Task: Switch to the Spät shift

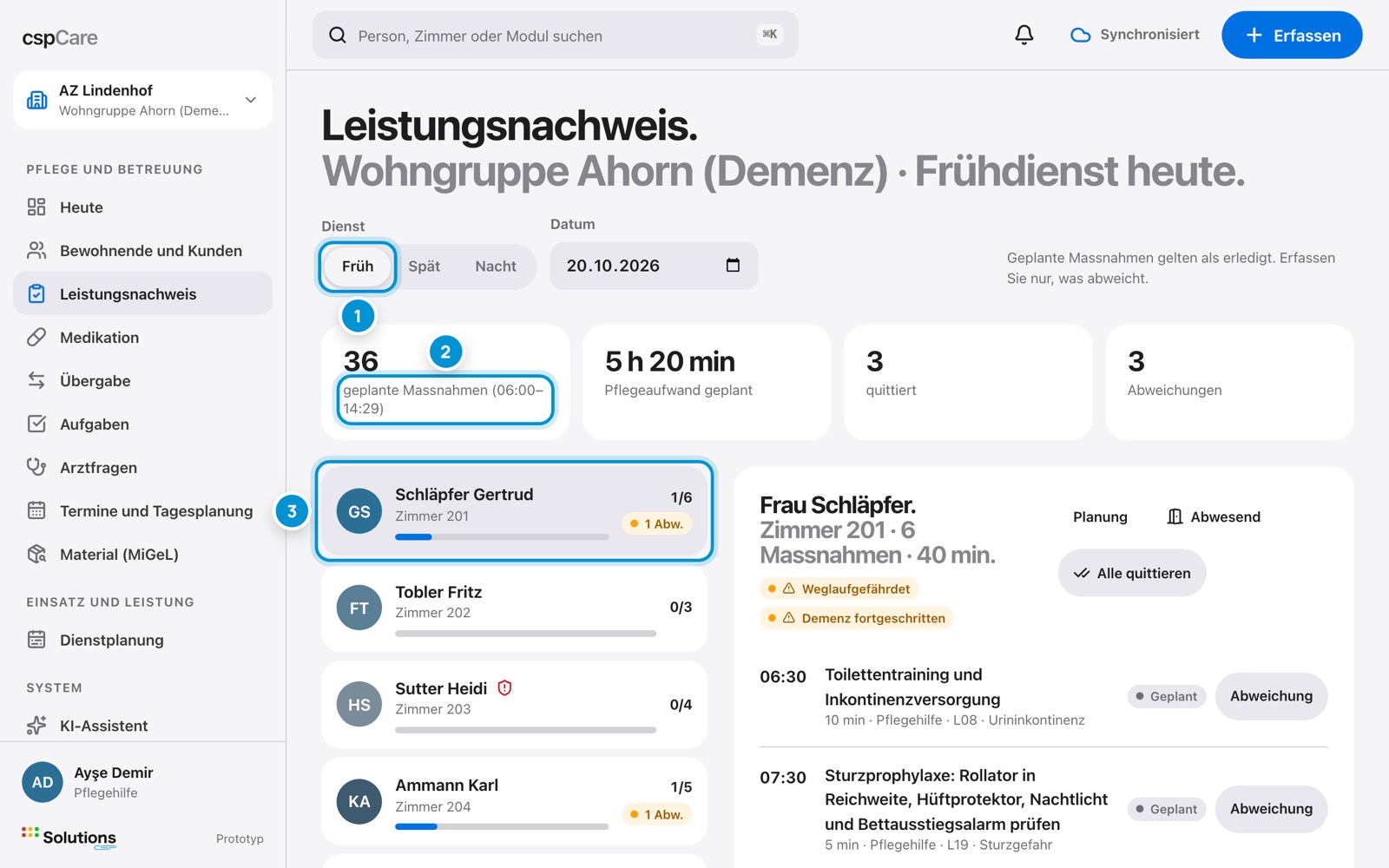Action: coord(425,266)
